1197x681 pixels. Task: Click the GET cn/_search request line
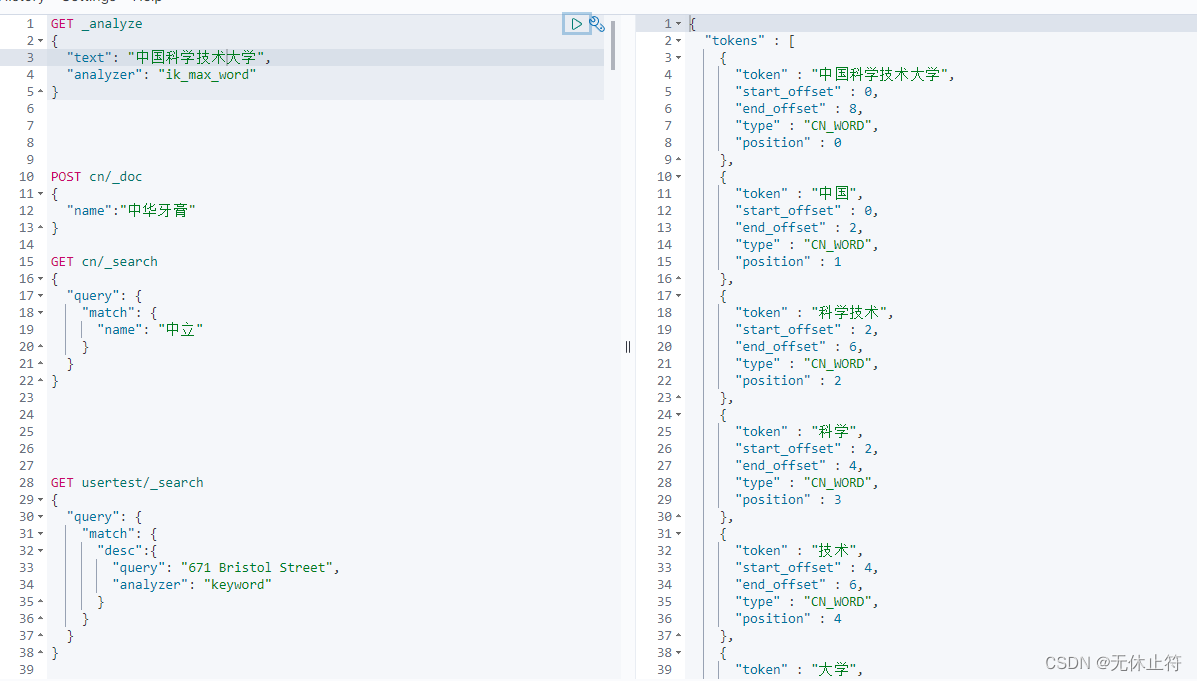tap(104, 262)
